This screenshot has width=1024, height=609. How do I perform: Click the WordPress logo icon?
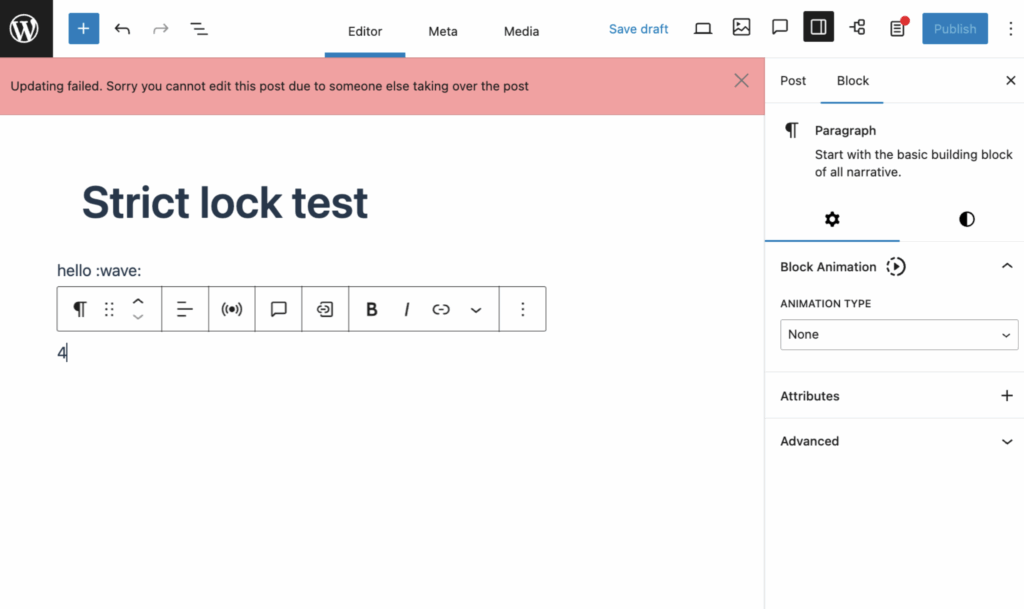tap(25, 28)
